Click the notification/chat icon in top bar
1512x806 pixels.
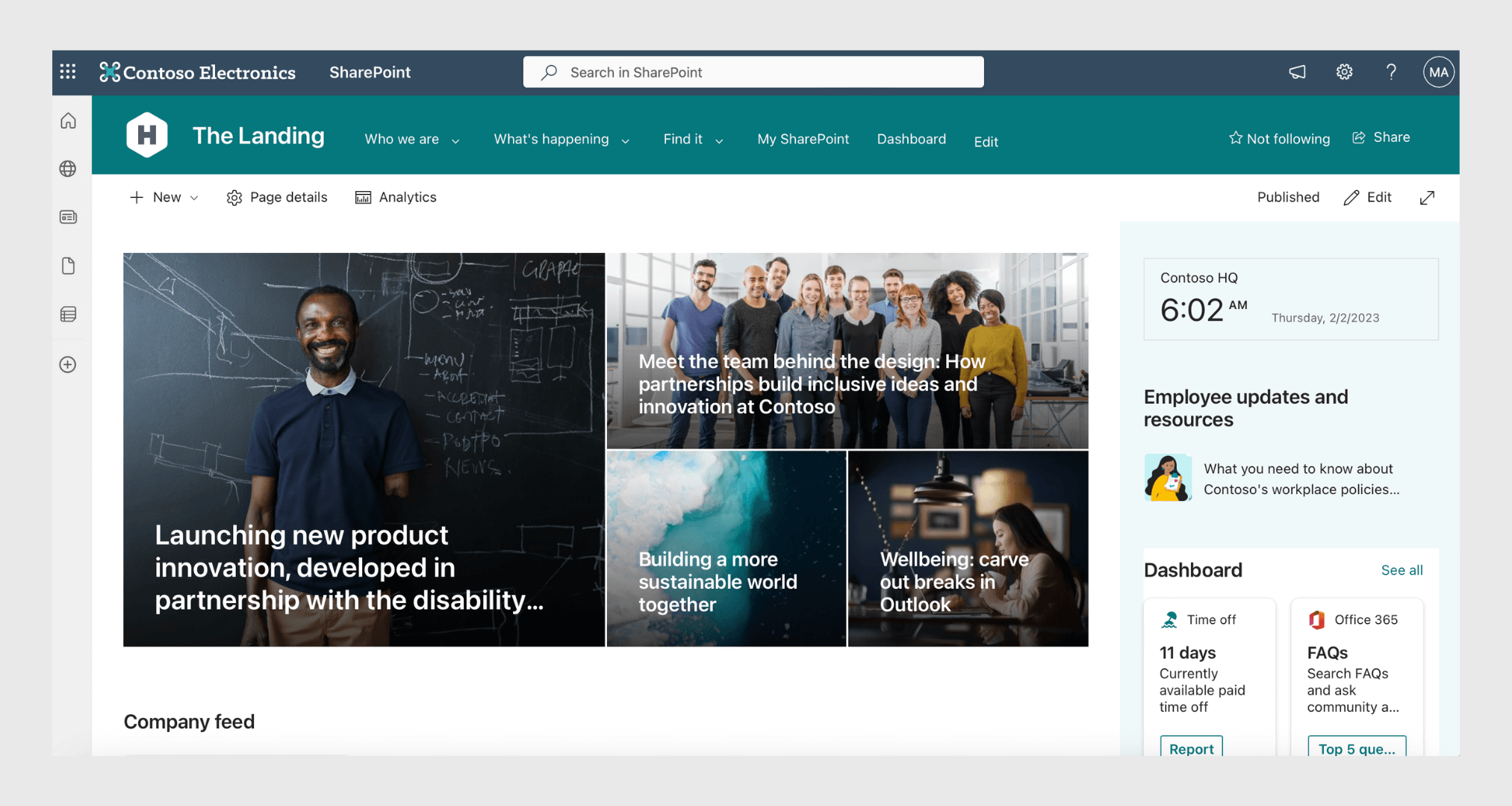pos(1298,72)
